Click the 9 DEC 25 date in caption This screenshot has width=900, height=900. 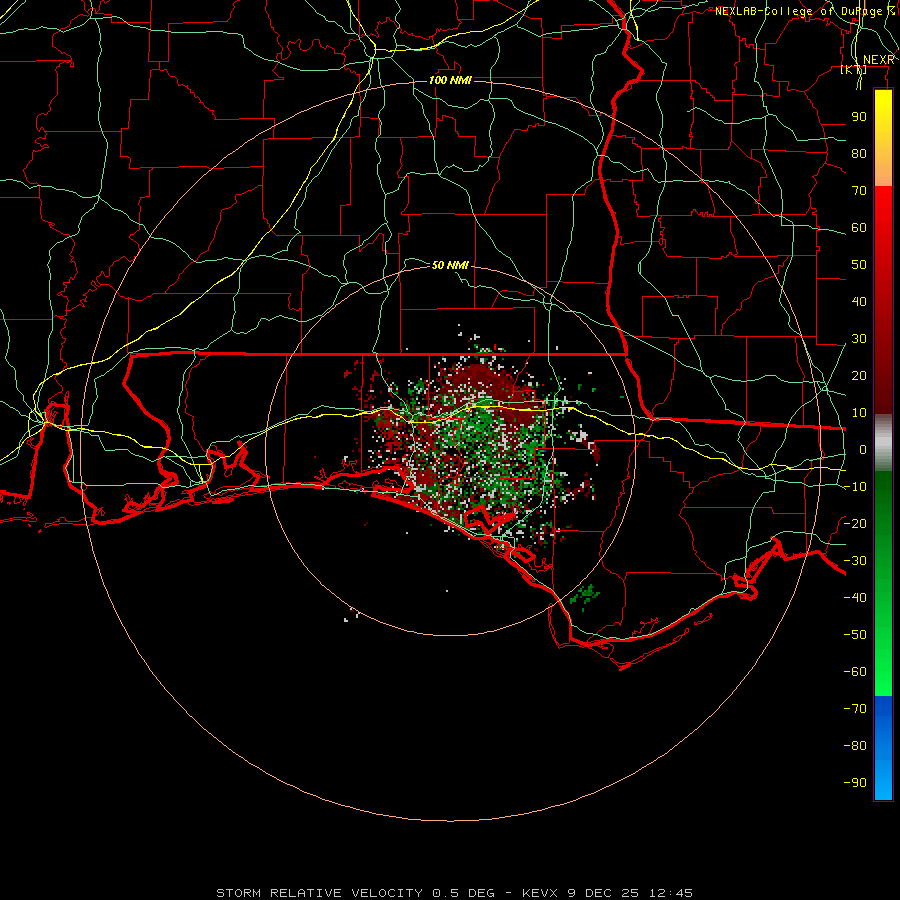pyautogui.click(x=603, y=893)
